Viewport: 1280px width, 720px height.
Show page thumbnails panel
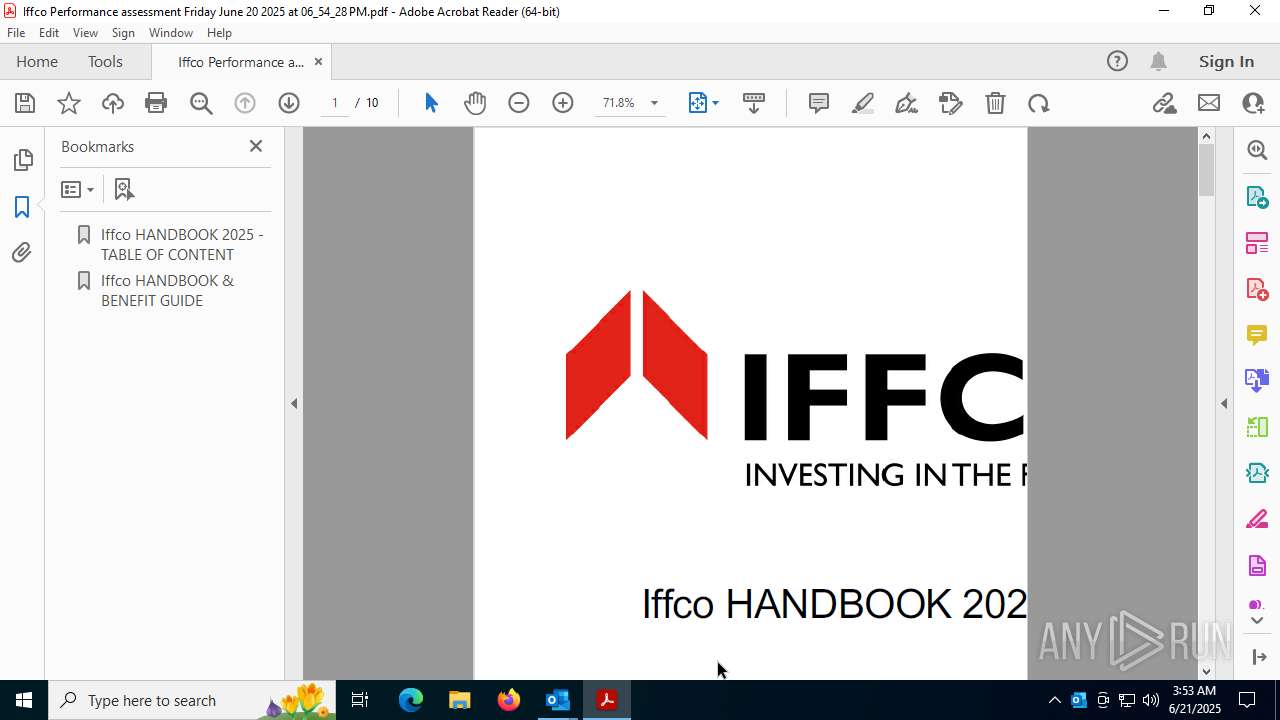[x=22, y=160]
